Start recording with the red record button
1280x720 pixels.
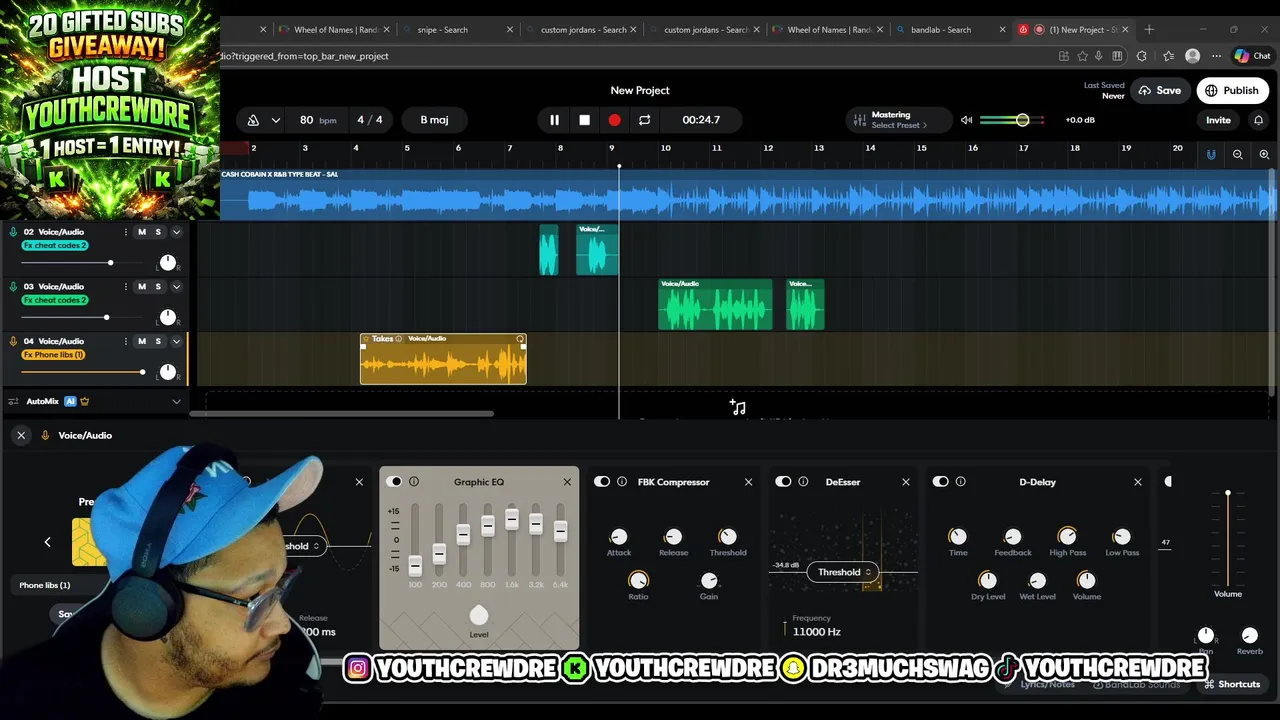click(x=614, y=120)
